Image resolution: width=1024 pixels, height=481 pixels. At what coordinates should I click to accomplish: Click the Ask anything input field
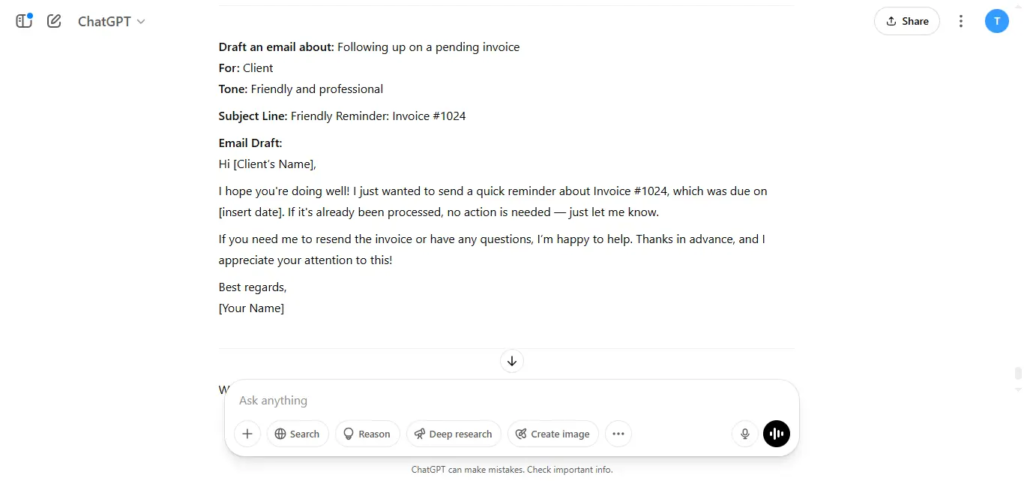511,400
